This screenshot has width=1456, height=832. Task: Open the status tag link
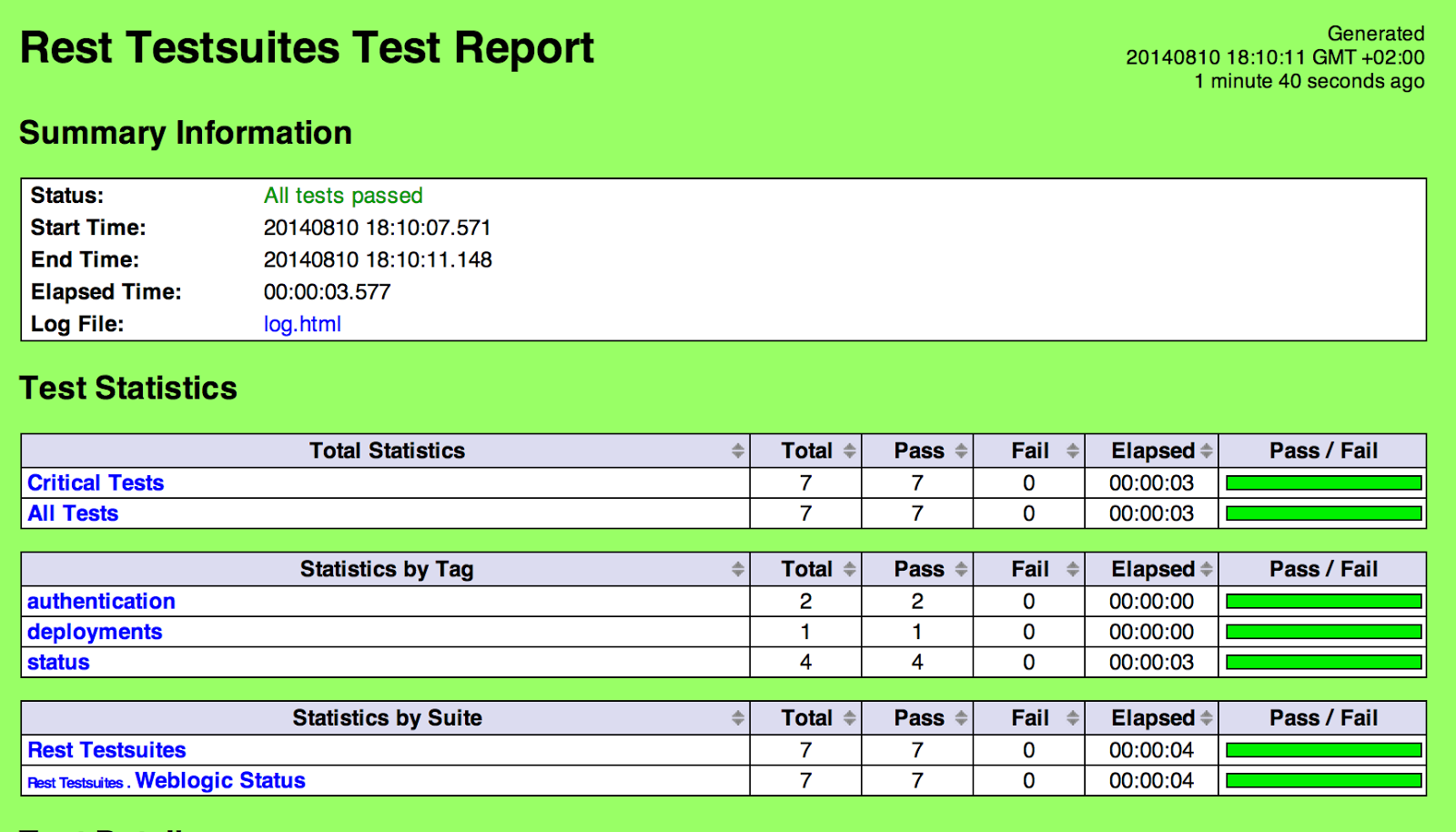(x=58, y=662)
